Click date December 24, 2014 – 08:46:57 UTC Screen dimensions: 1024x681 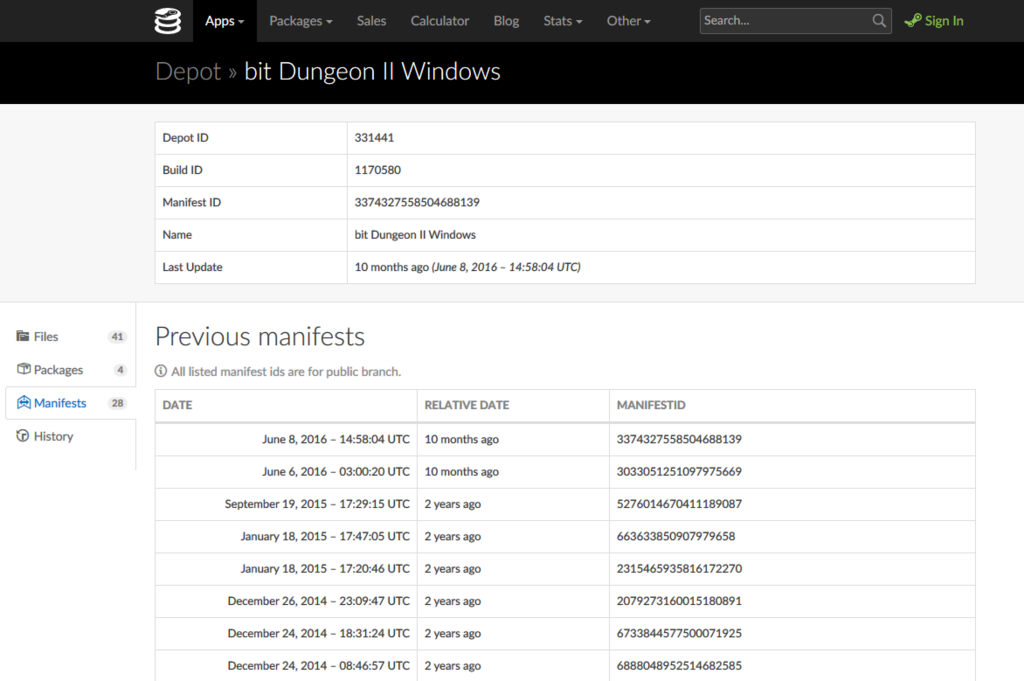pyautogui.click(x=319, y=665)
